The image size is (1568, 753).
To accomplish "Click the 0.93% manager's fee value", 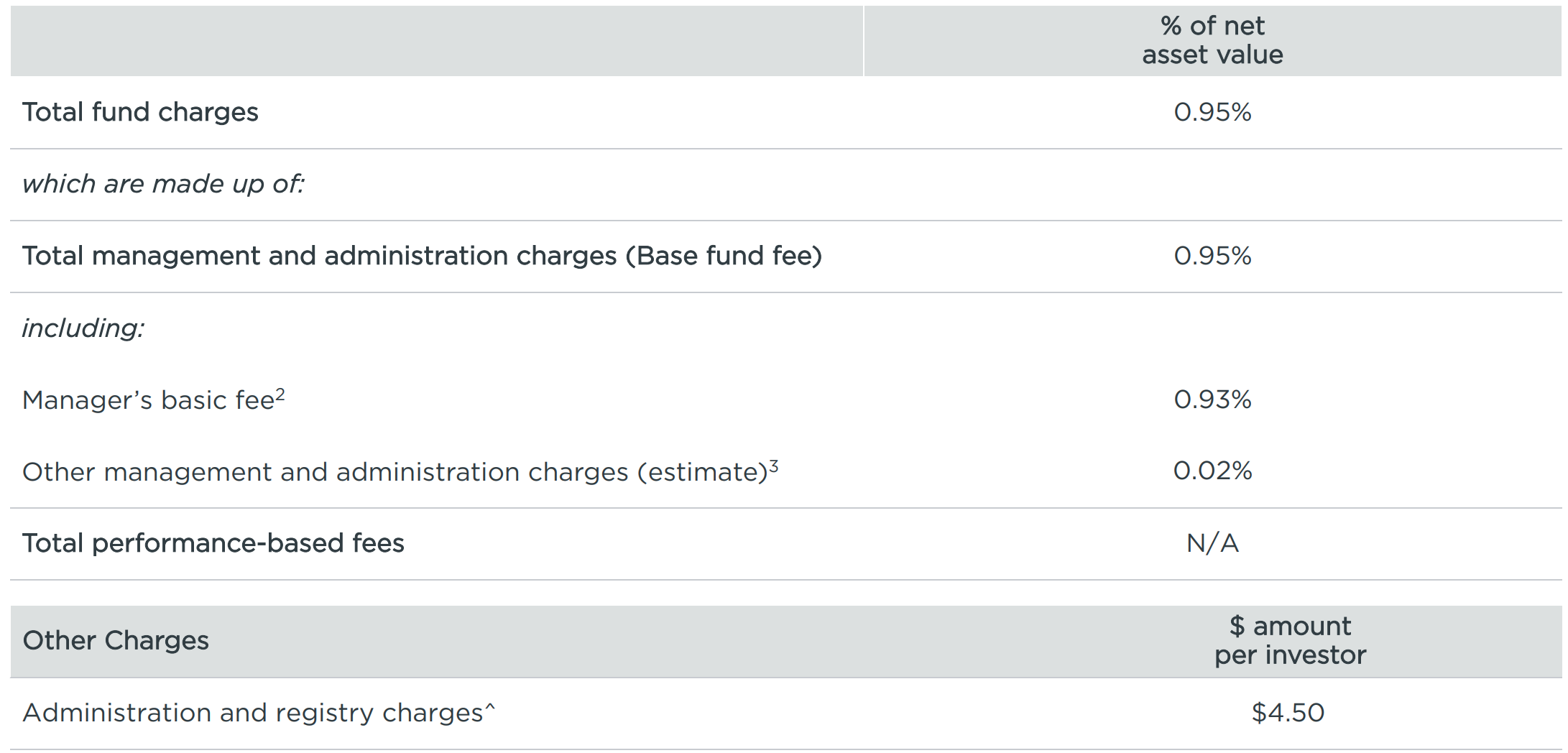I will [1212, 399].
